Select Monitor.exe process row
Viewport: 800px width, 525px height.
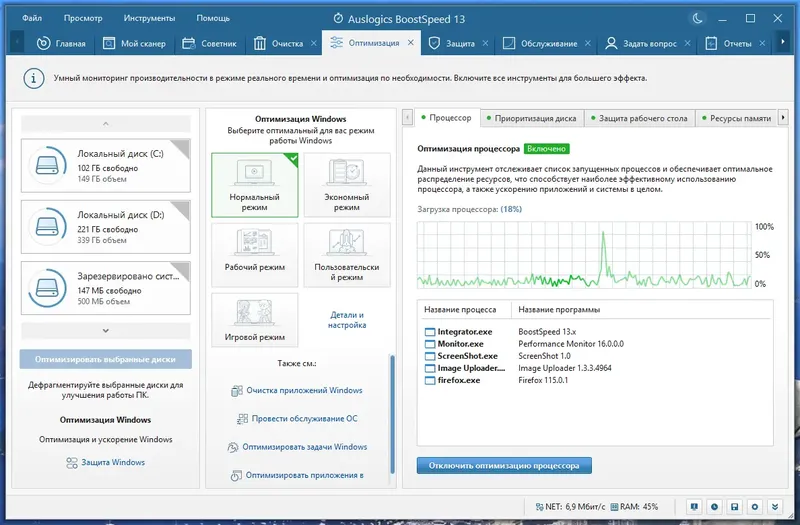tap(594, 344)
